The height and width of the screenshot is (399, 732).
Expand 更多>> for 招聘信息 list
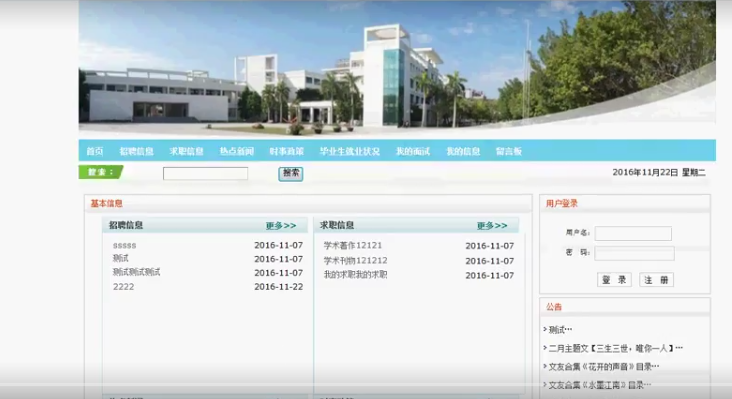[281, 226]
